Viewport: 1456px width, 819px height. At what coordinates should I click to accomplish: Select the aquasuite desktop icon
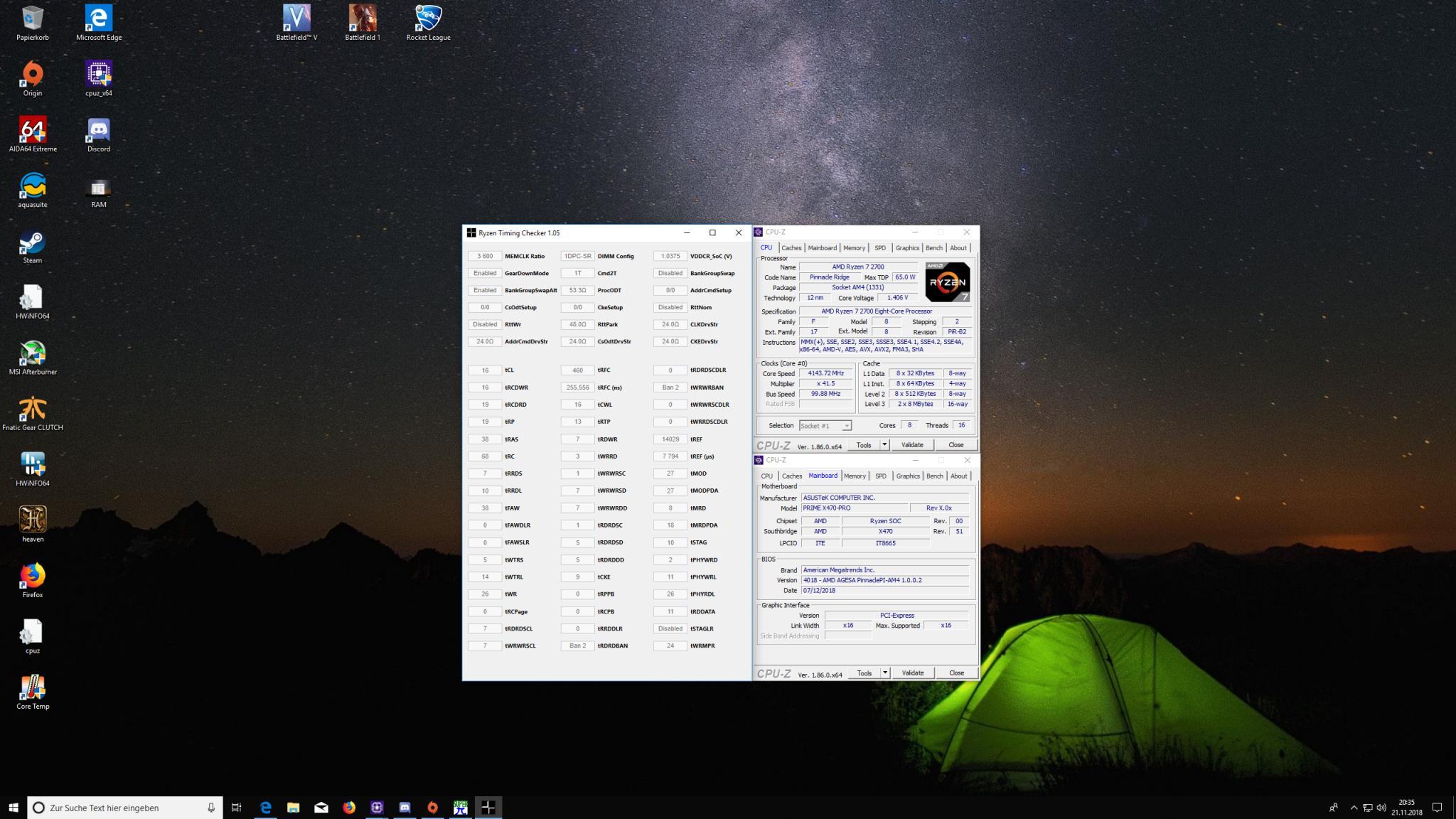(33, 190)
